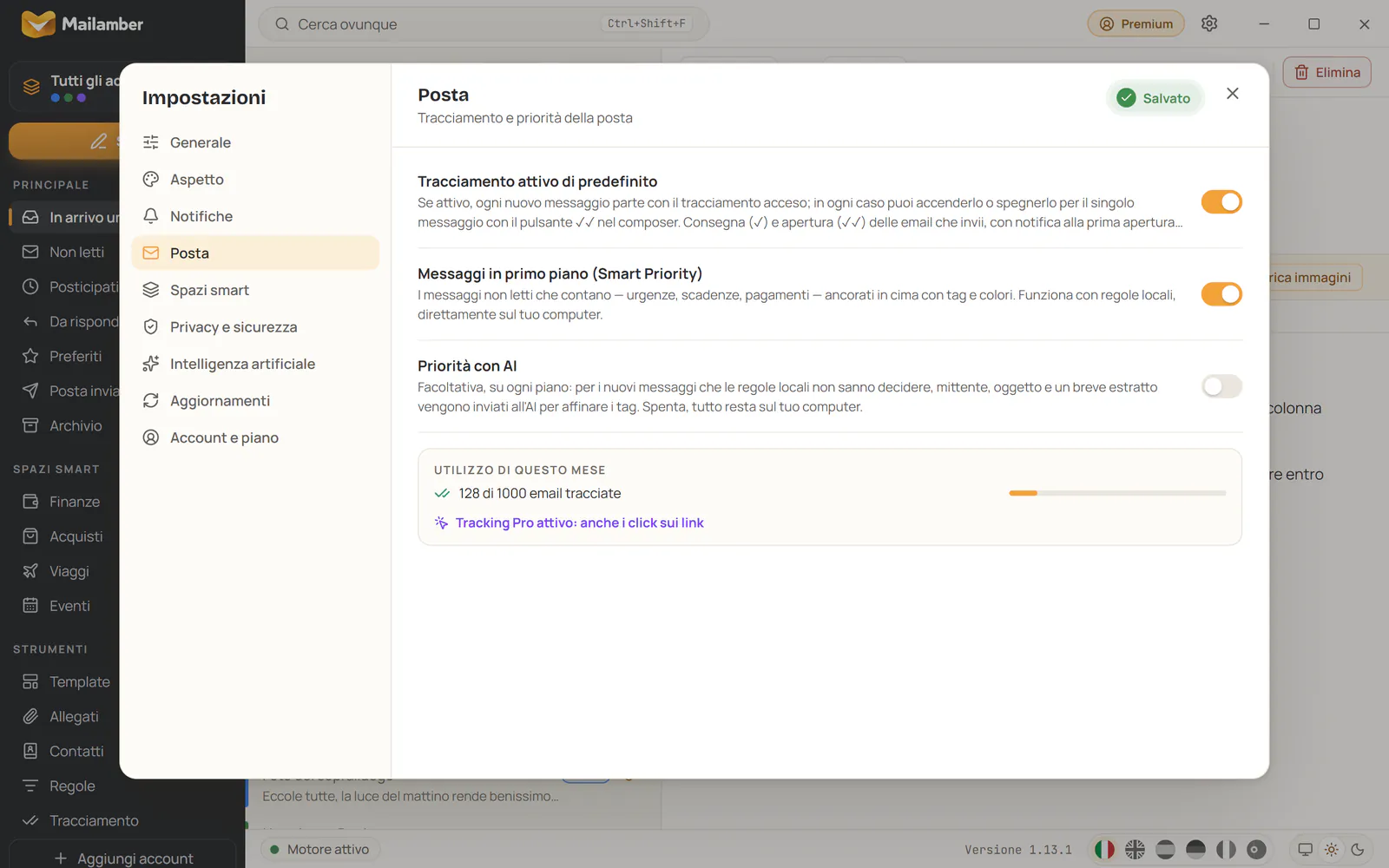This screenshot has height=868, width=1389.
Task: Click the Salvato status badge
Action: tap(1155, 98)
